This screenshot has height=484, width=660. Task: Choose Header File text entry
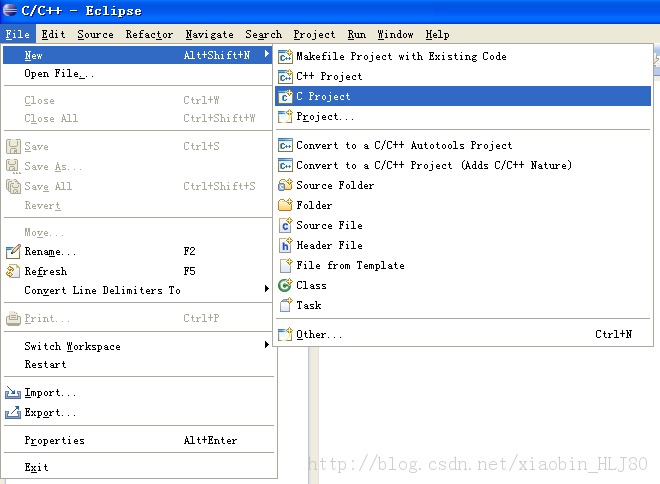pyautogui.click(x=330, y=245)
